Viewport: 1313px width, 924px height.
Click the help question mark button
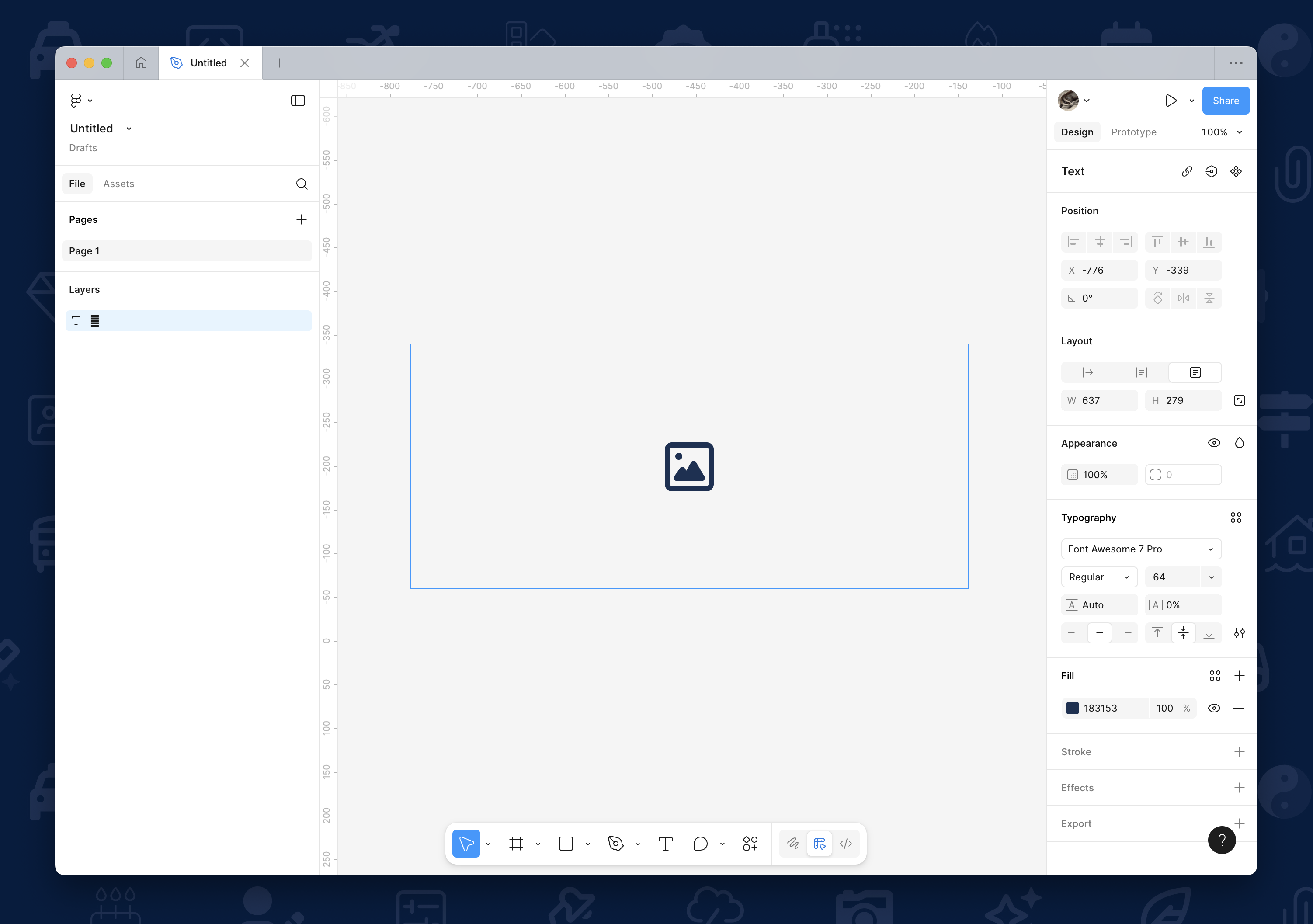click(1222, 840)
